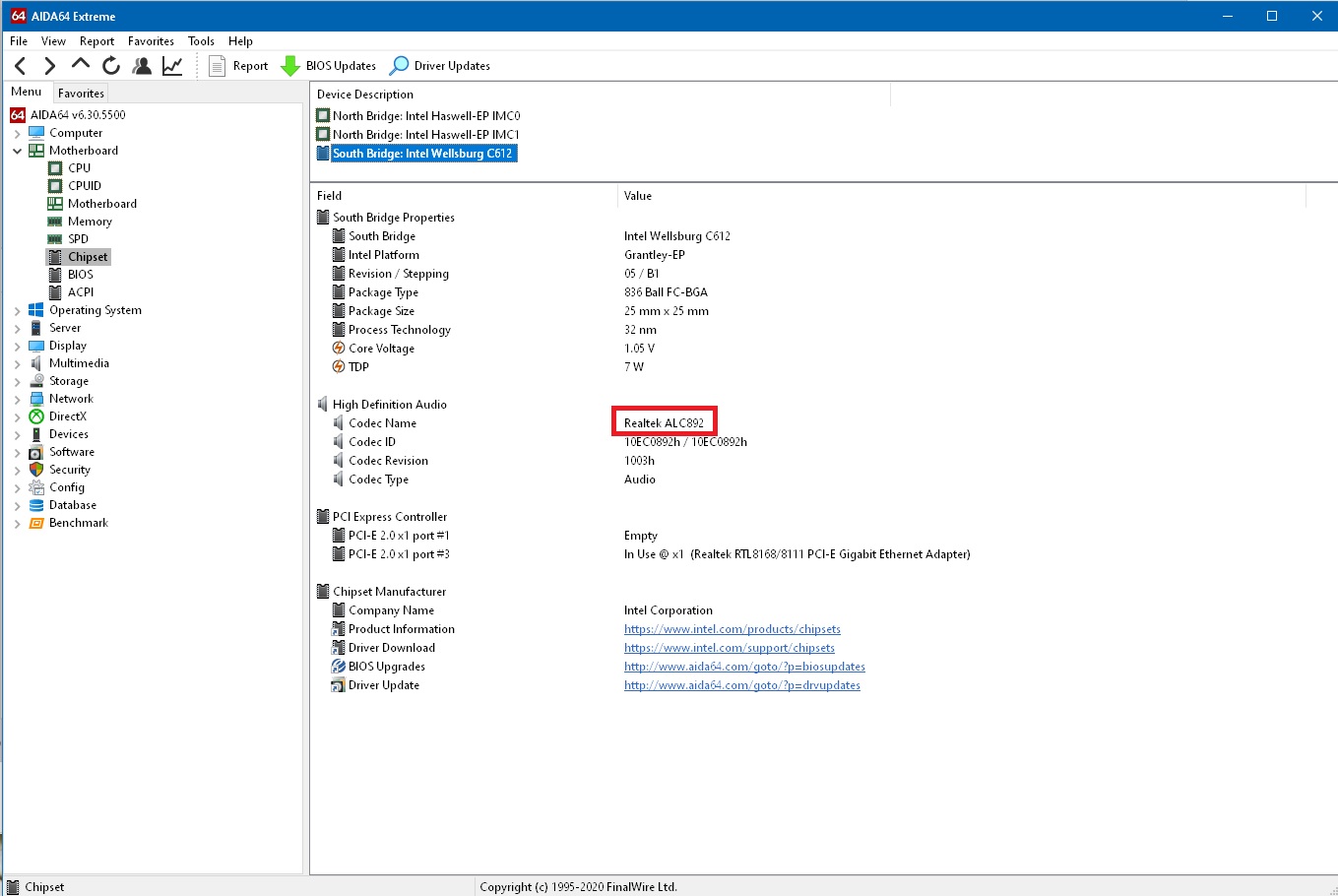Screen dimensions: 1338x896
Task: Click the Field column header
Action: (464, 196)
